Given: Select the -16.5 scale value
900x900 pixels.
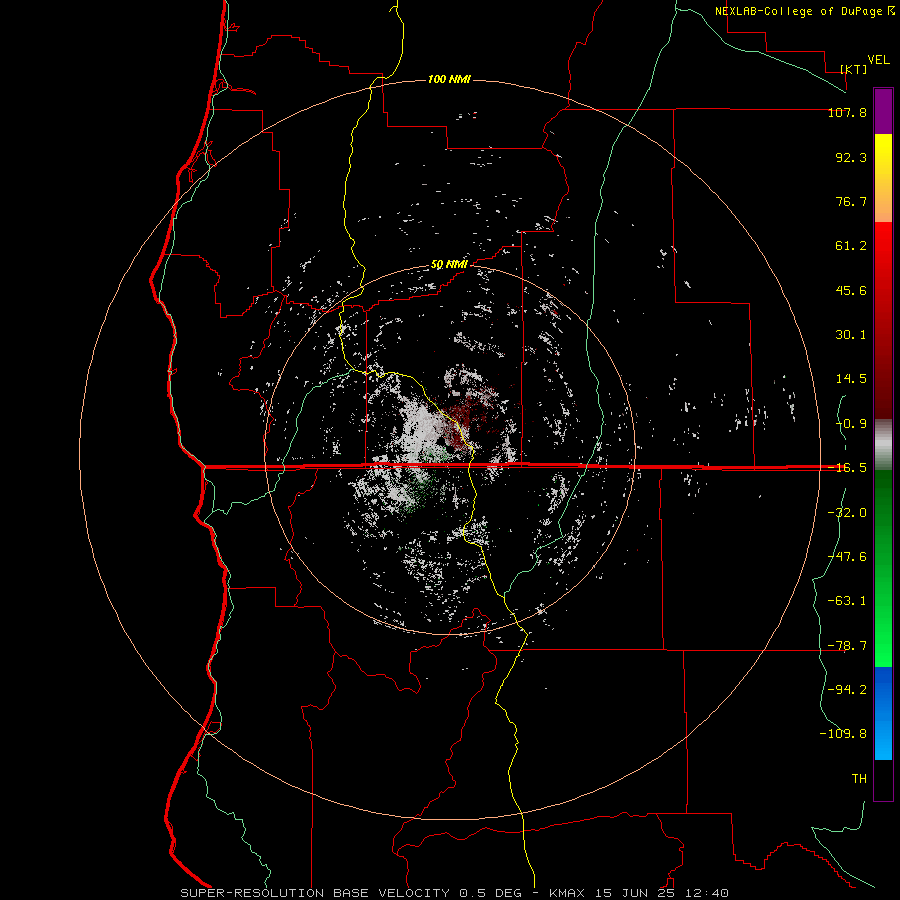Looking at the screenshot, I should click(847, 468).
